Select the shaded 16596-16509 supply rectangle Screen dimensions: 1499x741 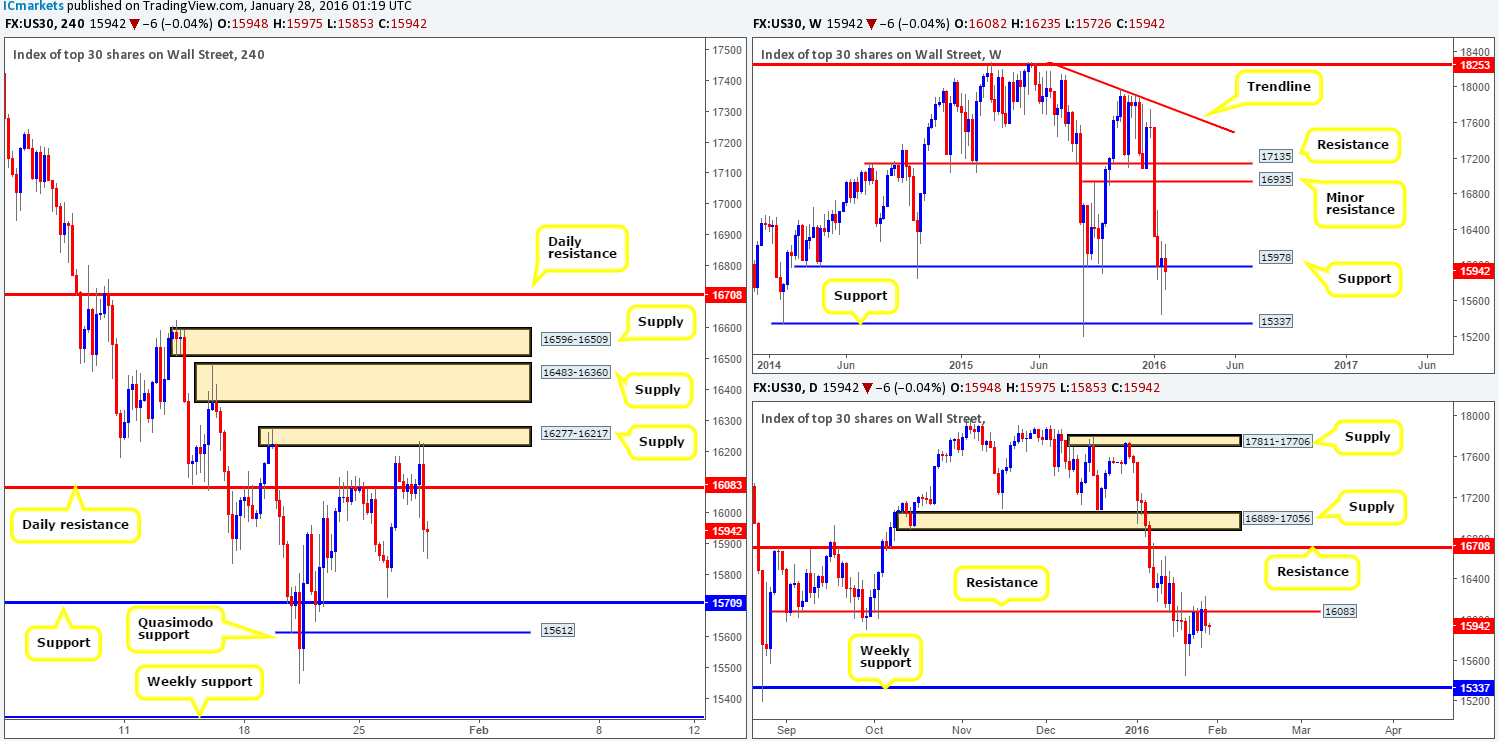pyautogui.click(x=351, y=341)
